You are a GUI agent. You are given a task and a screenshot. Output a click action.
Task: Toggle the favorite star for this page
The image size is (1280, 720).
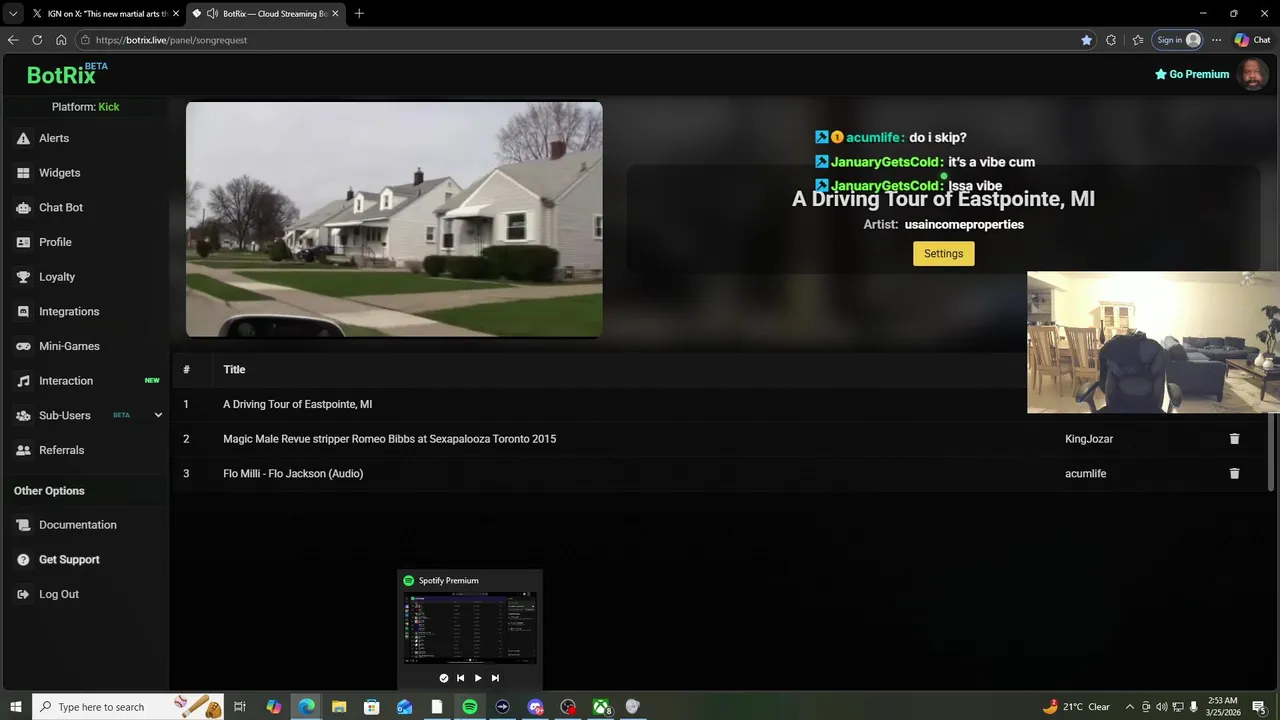tap(1086, 40)
